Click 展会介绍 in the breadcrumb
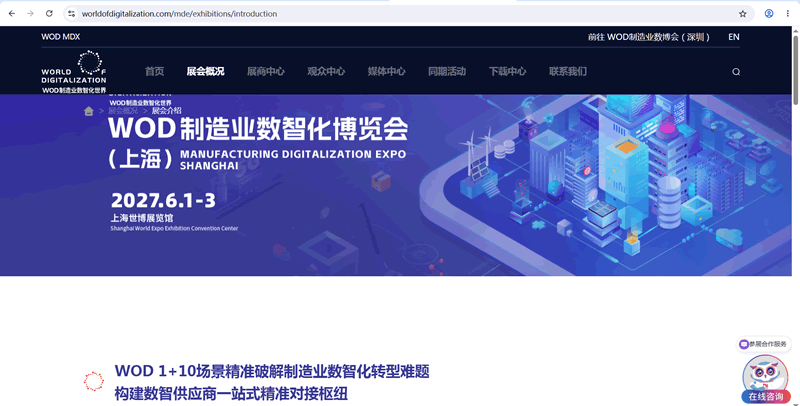The width and height of the screenshot is (800, 406). pos(166,111)
